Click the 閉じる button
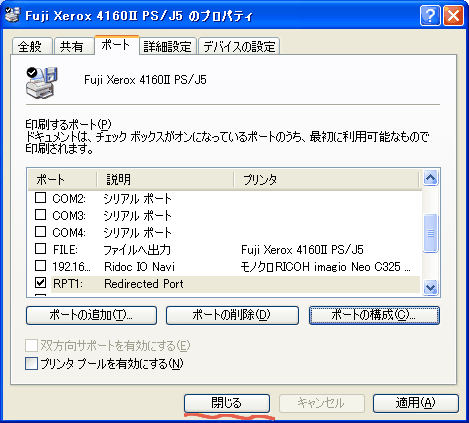The height and width of the screenshot is (423, 469). point(227,403)
